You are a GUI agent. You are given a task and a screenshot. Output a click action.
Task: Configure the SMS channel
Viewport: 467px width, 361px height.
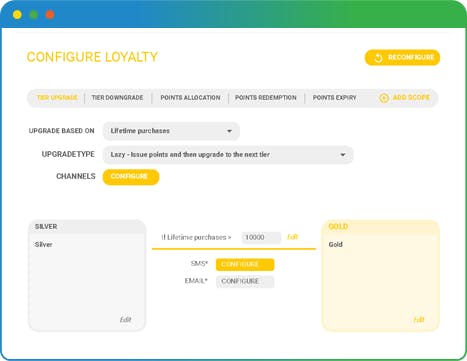click(245, 264)
